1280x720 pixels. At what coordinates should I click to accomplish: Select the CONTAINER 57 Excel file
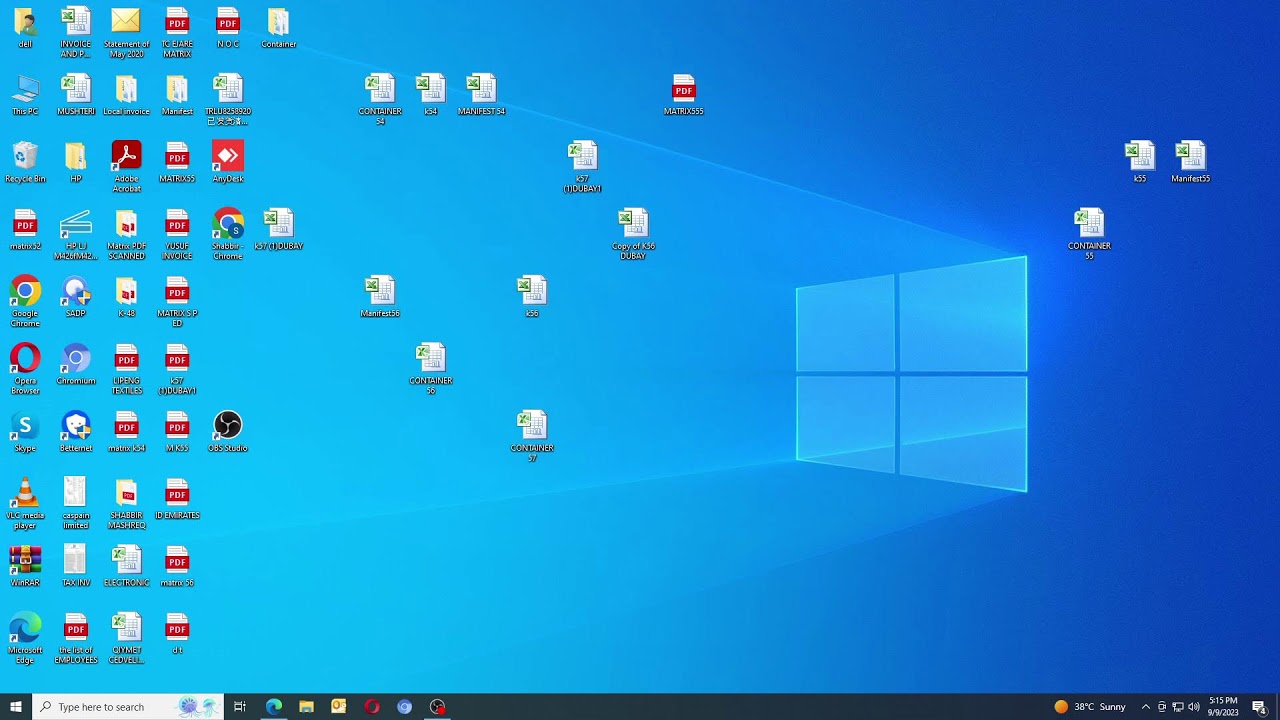click(x=532, y=436)
